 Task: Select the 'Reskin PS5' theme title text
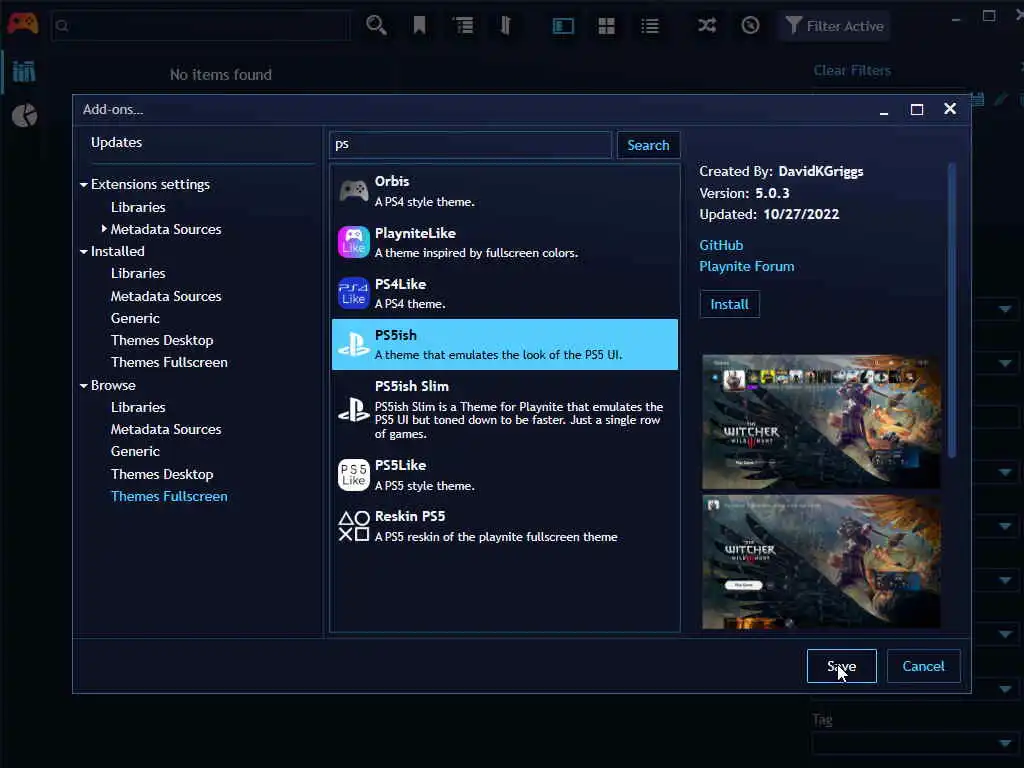tap(409, 516)
